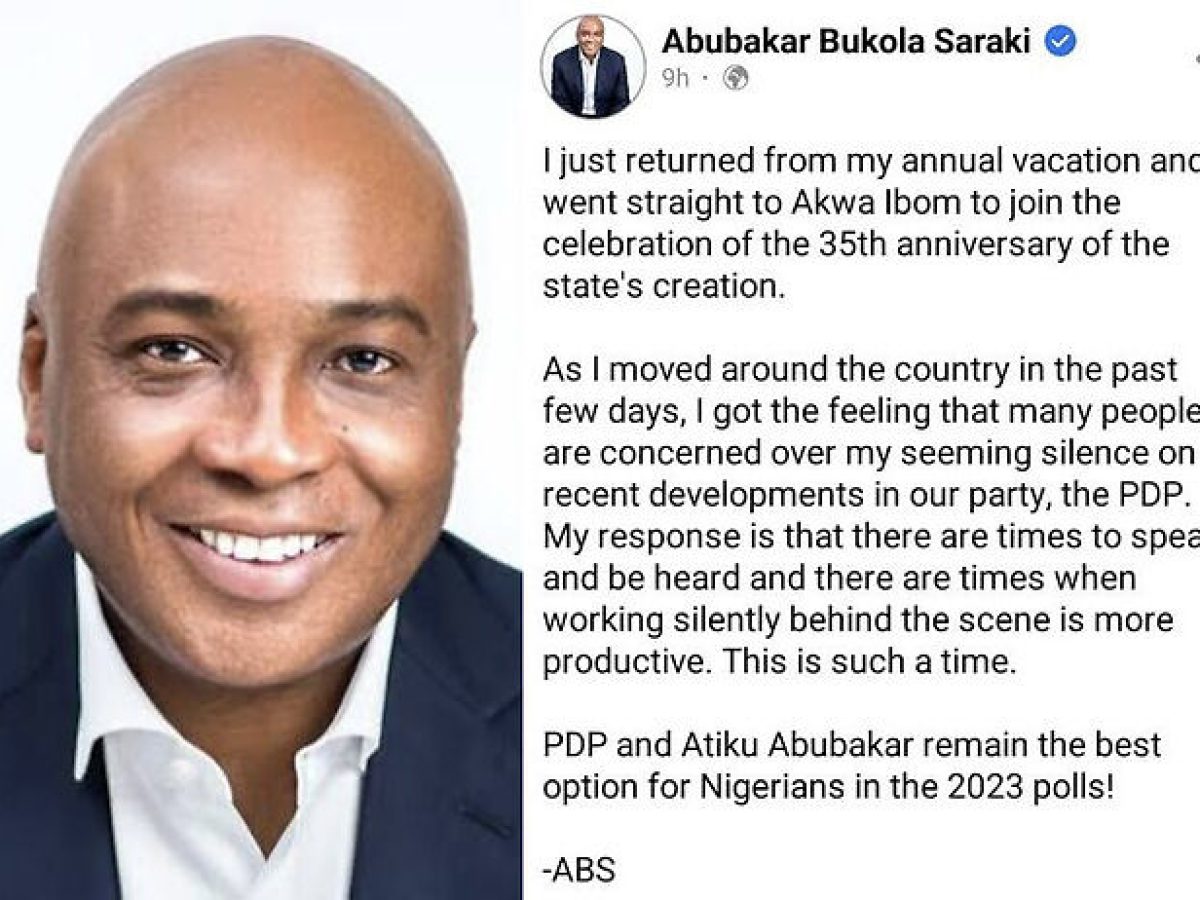
Task: Click the paragraph about annual vacation
Action: tap(870, 222)
